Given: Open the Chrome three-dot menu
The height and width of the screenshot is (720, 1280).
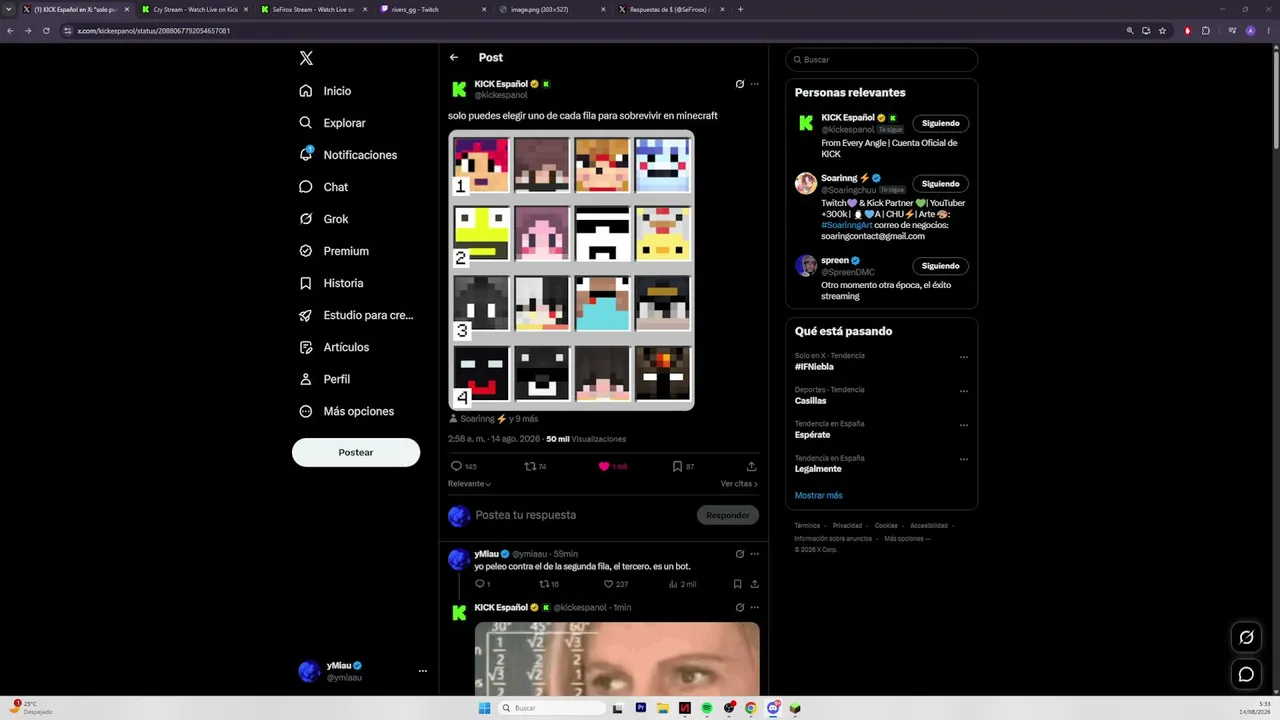Looking at the screenshot, I should 1269,31.
